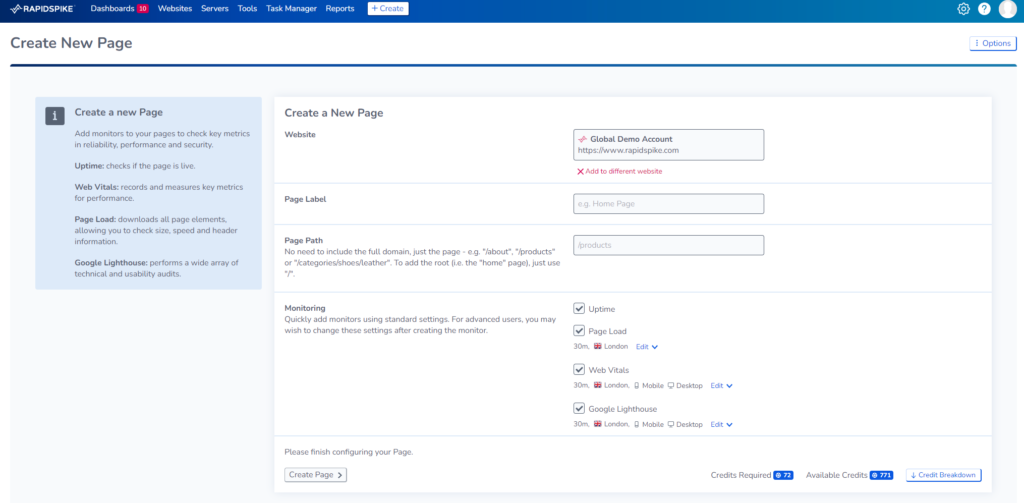The height and width of the screenshot is (503, 1024).
Task: Disable the Uptime monitor checkbox
Action: coord(579,308)
